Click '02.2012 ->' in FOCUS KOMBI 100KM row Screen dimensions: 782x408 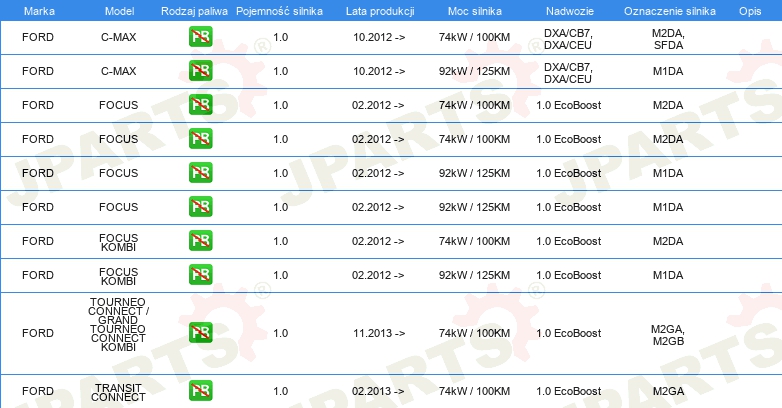pos(378,241)
